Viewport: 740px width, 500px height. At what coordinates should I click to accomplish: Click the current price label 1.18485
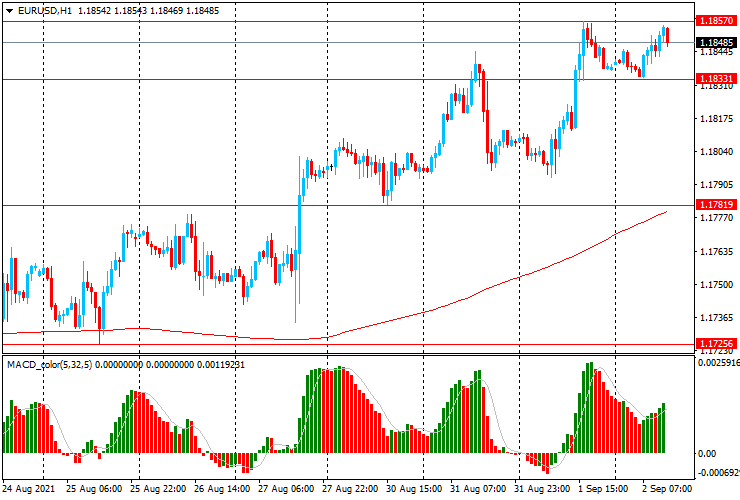tap(716, 42)
